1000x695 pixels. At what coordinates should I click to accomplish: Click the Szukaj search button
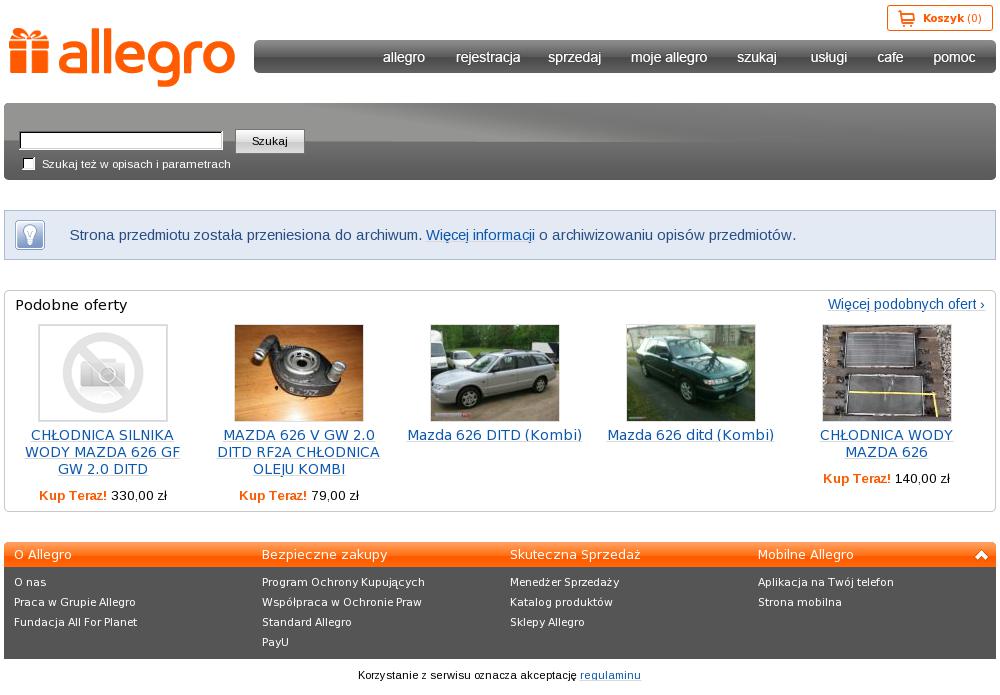[270, 141]
